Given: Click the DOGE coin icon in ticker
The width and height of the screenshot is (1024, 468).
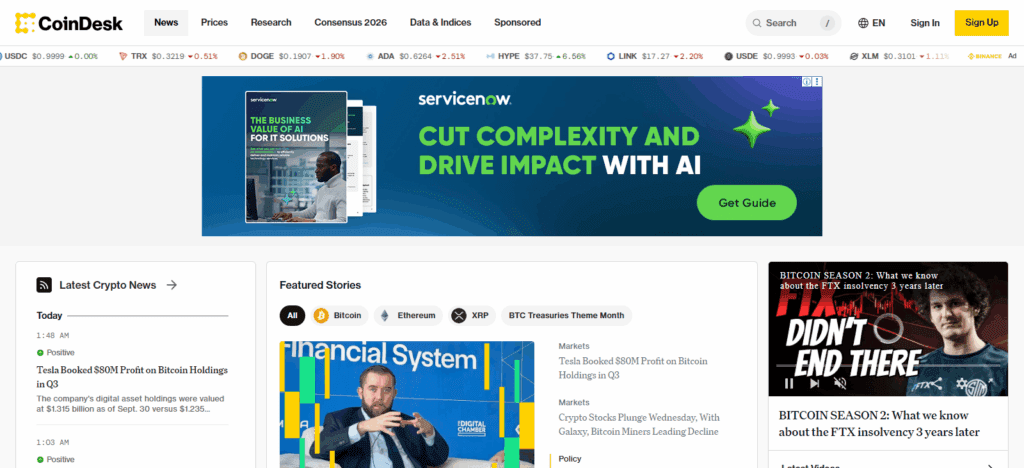Looking at the screenshot, I should 243,56.
